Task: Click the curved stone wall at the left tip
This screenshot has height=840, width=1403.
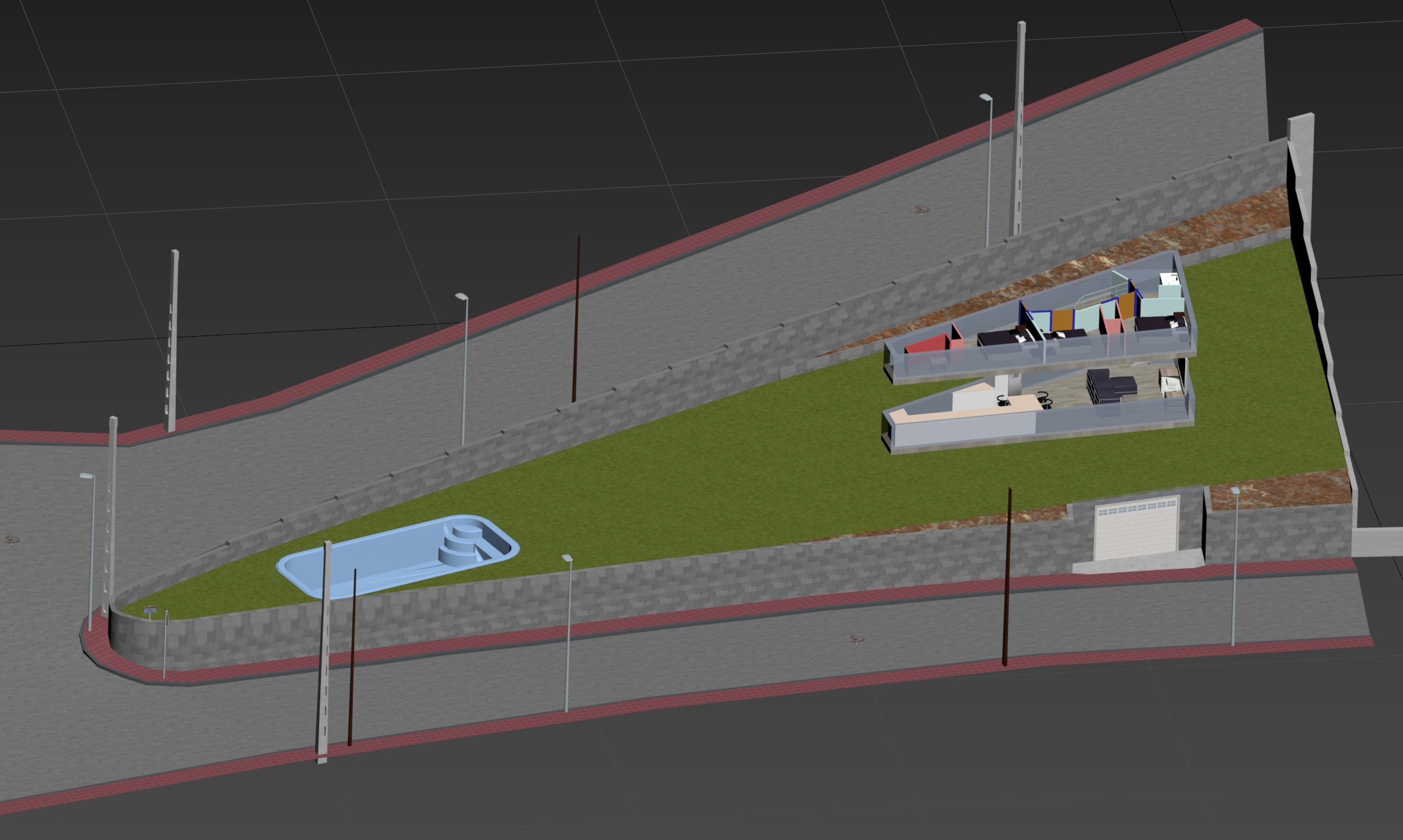Action: 133,641
